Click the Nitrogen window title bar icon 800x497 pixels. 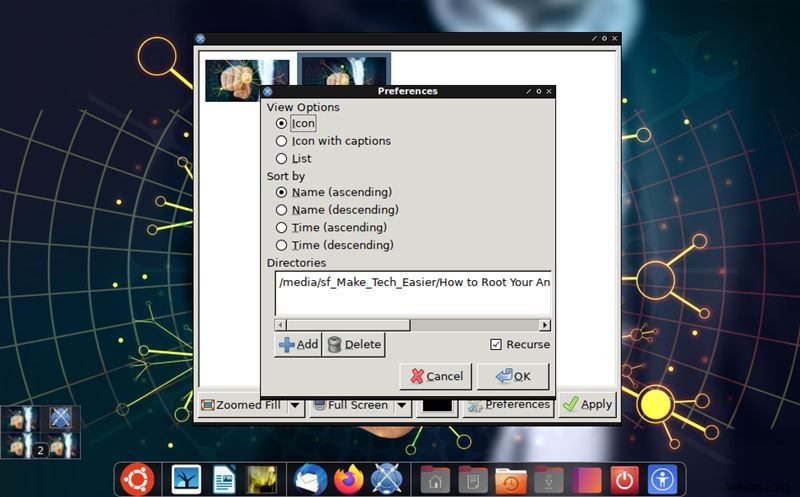201,38
